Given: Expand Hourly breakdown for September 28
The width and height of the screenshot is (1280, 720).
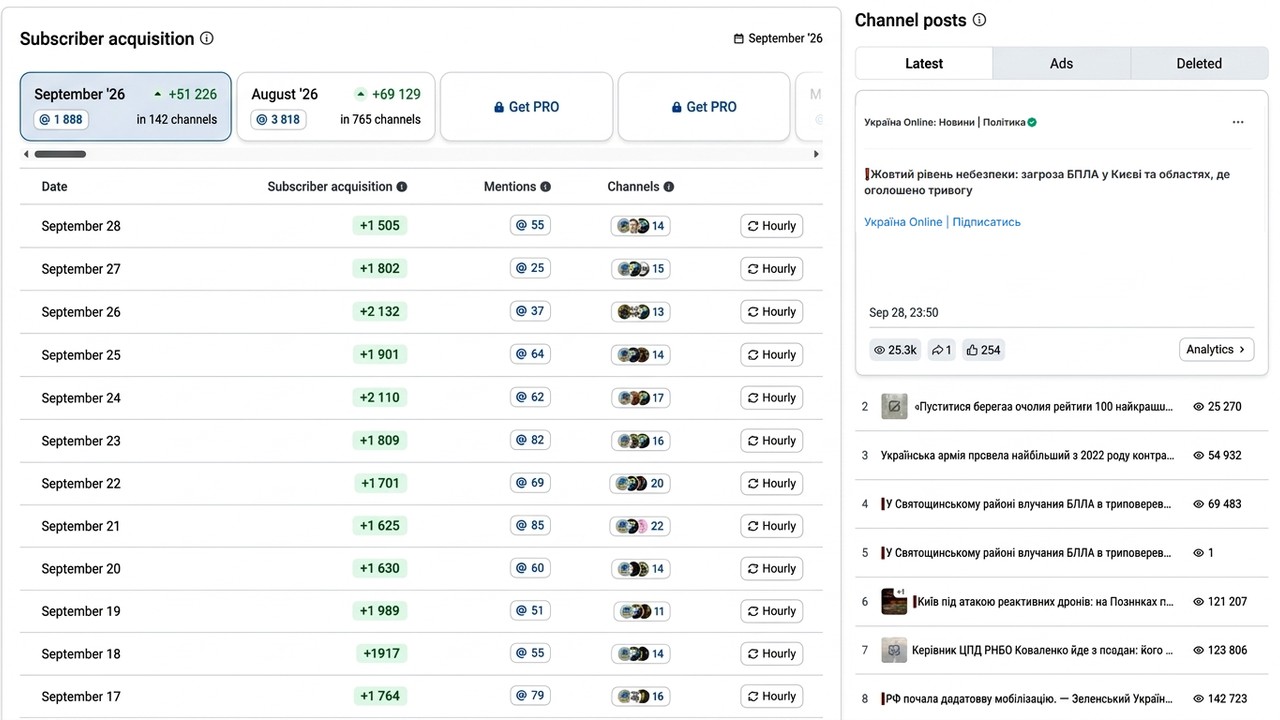Looking at the screenshot, I should [772, 226].
